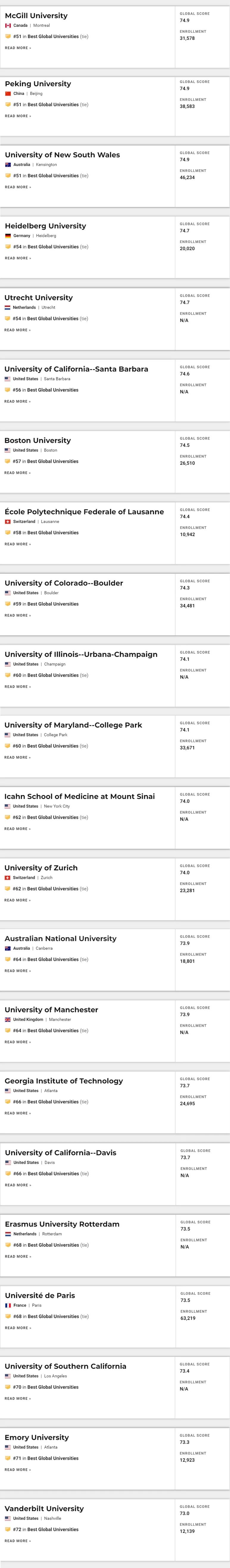Click the Germany flag under Heidelberg University

(8, 236)
